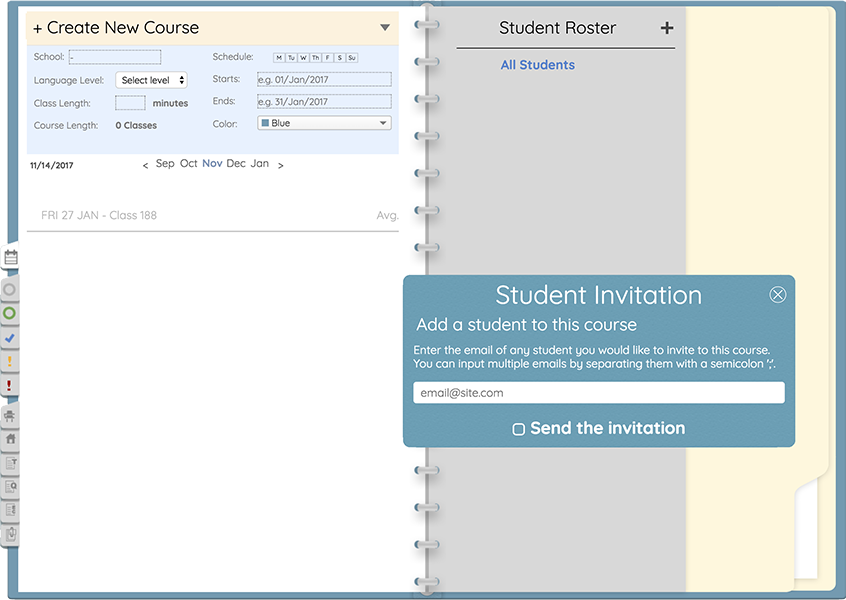Select the blue checkmark sidebar tab
The height and width of the screenshot is (600, 846).
tap(9, 338)
